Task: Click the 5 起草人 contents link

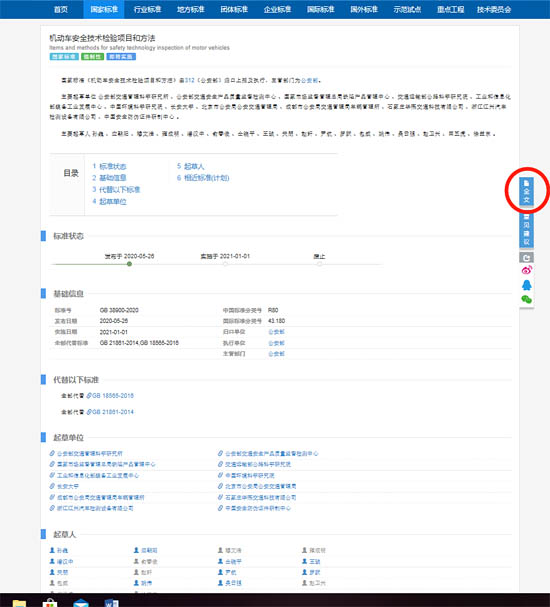Action: [190, 166]
